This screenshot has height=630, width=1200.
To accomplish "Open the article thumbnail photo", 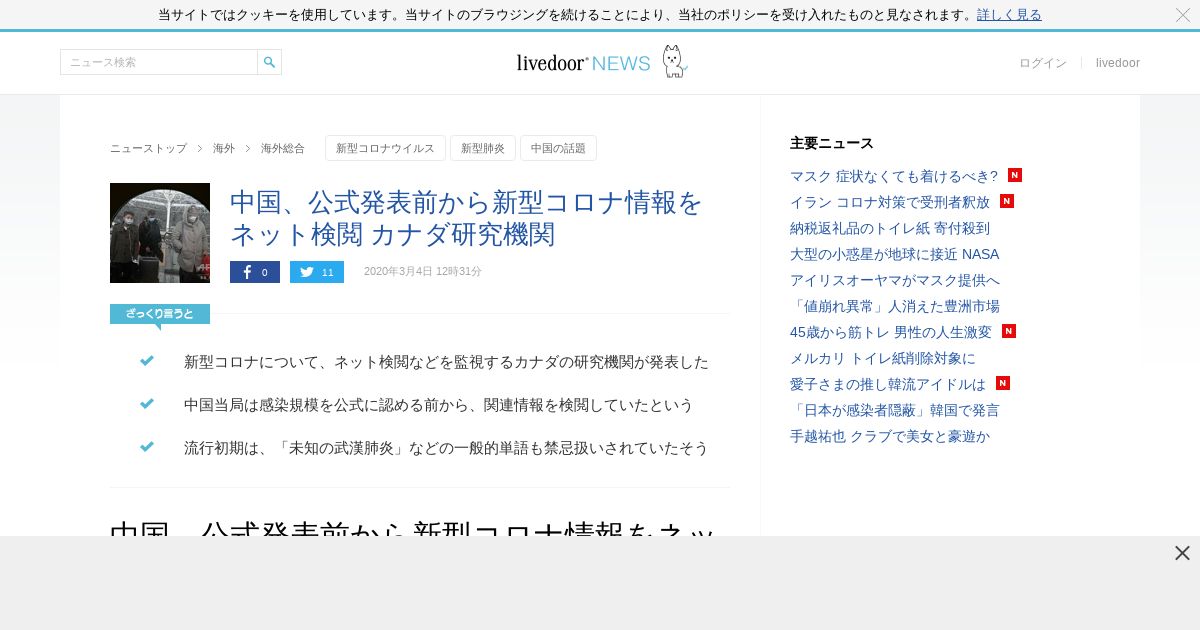I will coord(160,233).
